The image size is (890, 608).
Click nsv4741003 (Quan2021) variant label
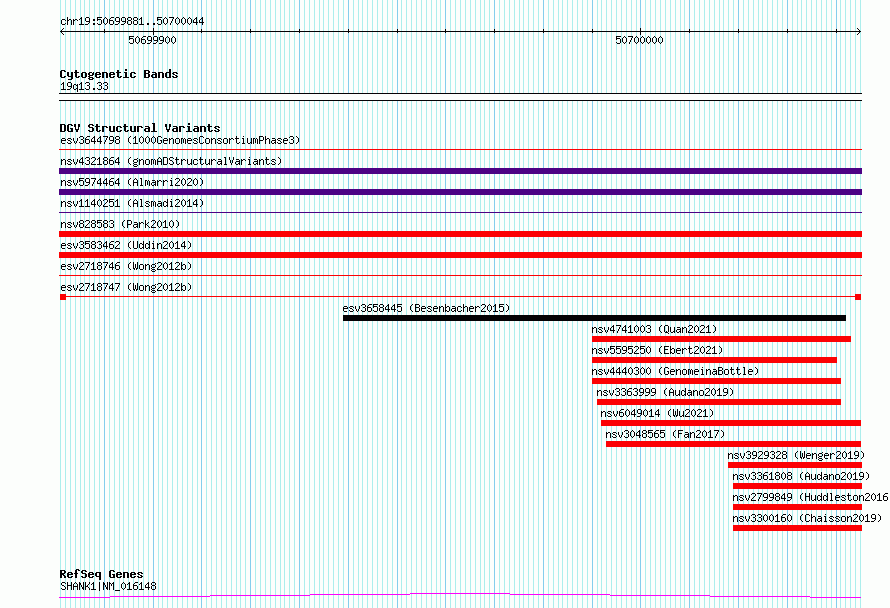(x=654, y=329)
